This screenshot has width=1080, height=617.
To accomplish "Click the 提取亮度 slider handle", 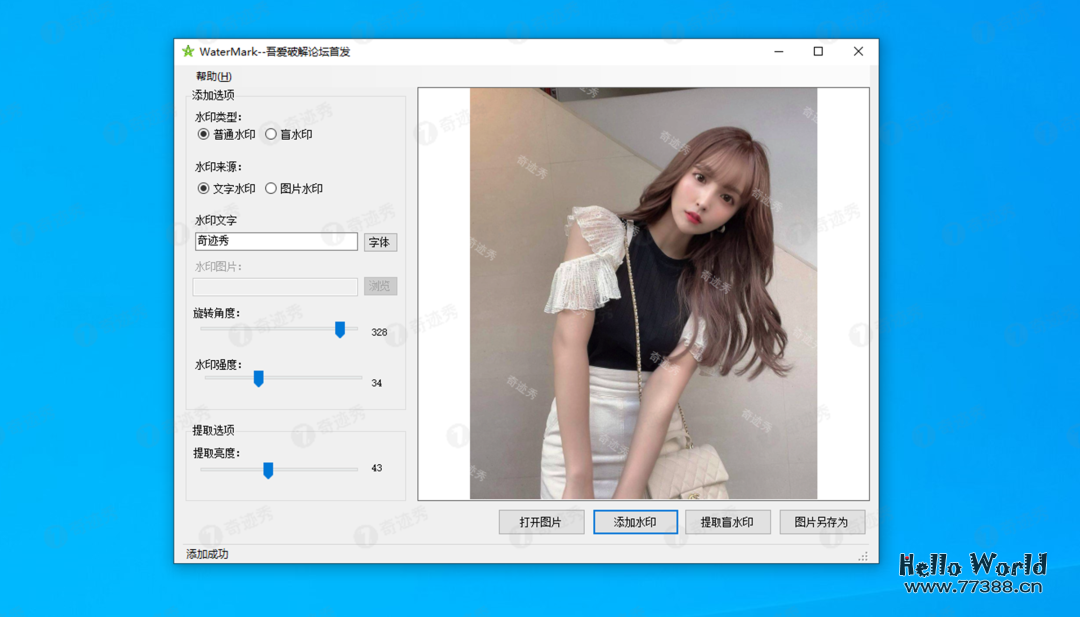I will point(268,470).
